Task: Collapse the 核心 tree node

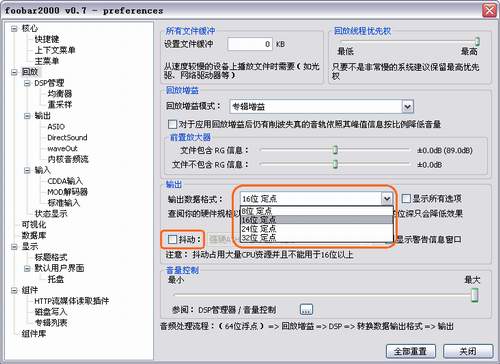Action: 14,28
